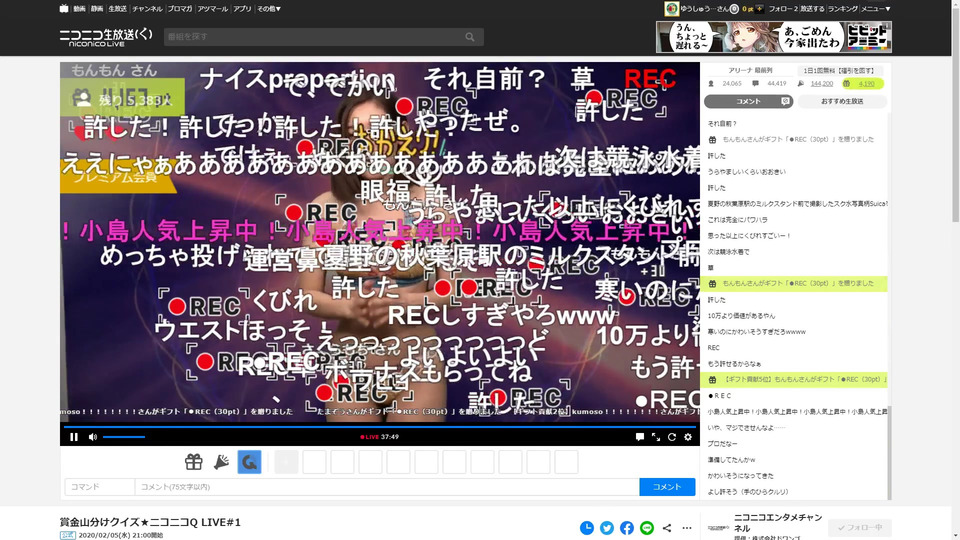Click the points coin icon
Image resolution: width=960 pixels, height=540 pixels.
pos(734,9)
